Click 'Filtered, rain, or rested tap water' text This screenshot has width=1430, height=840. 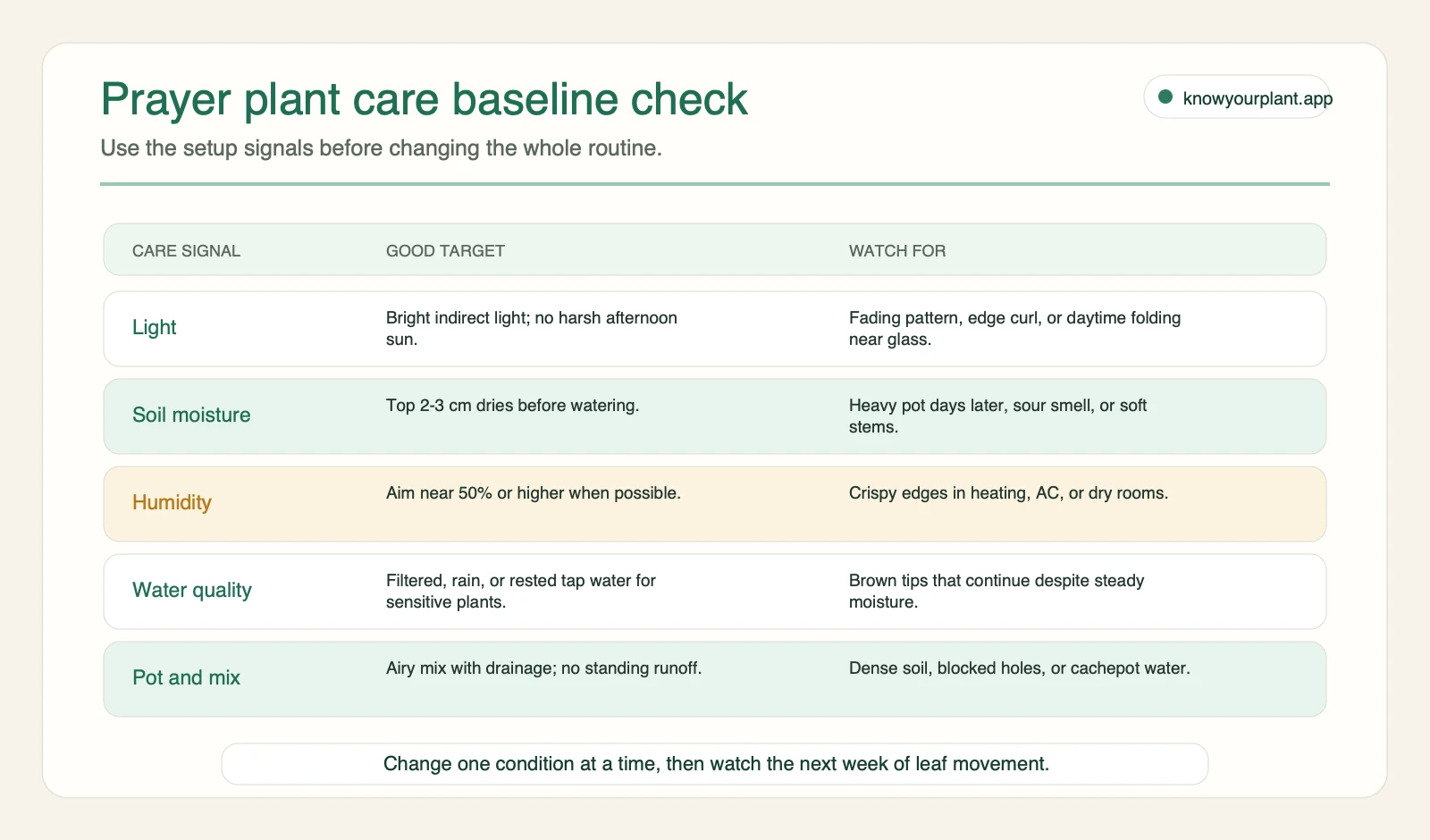pos(521,592)
